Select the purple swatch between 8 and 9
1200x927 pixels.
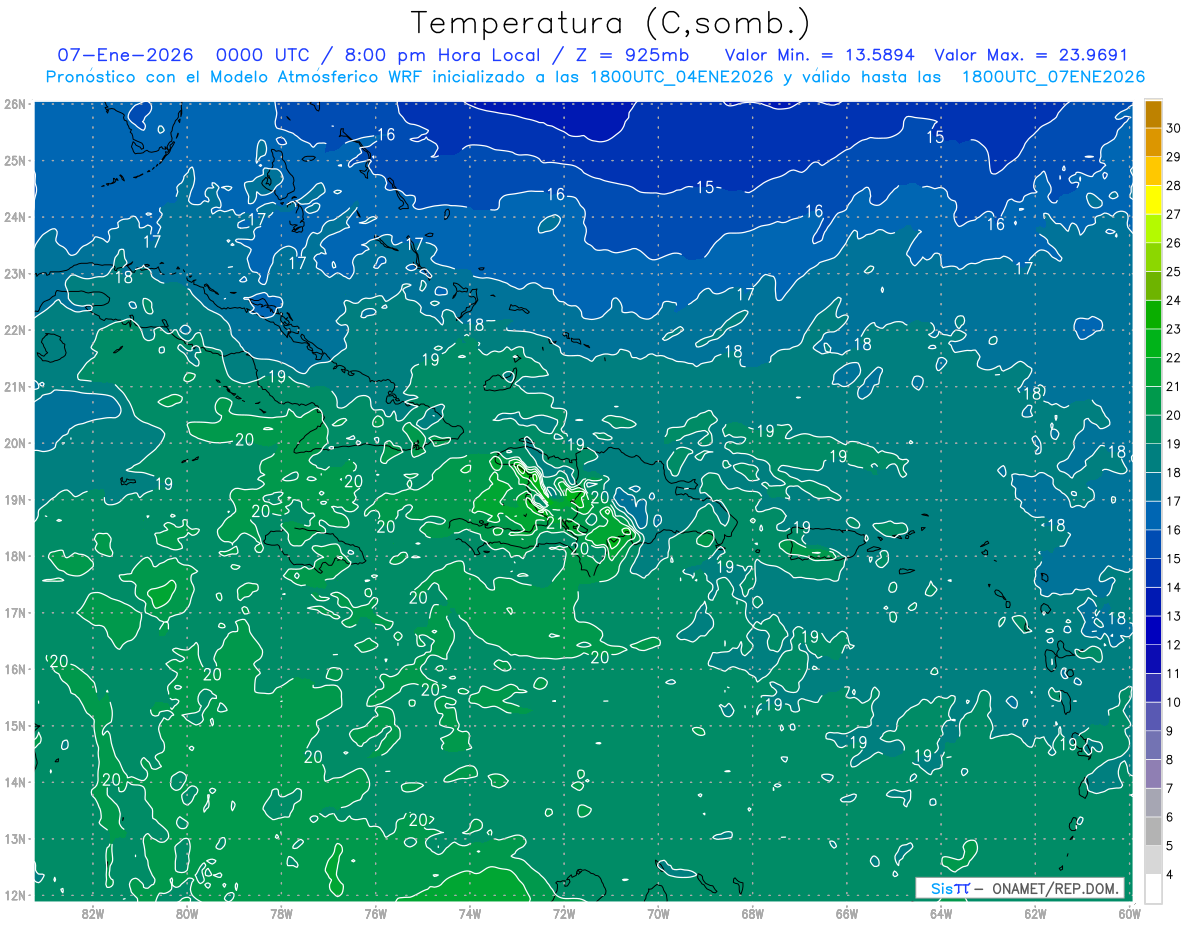pos(1153,745)
